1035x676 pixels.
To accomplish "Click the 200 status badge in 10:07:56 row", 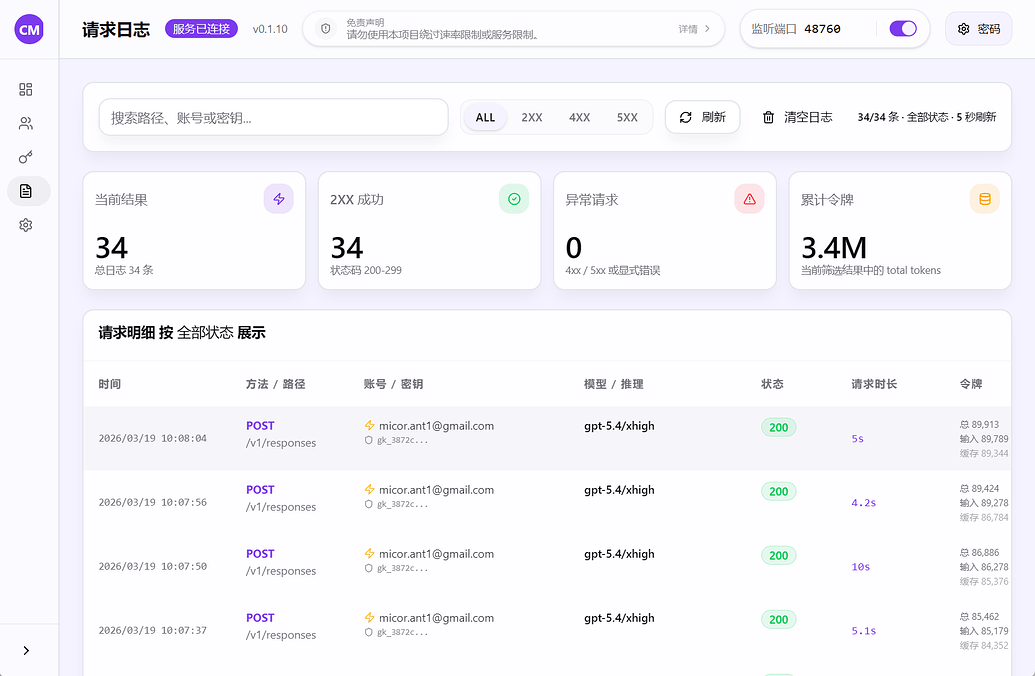I will tap(779, 491).
